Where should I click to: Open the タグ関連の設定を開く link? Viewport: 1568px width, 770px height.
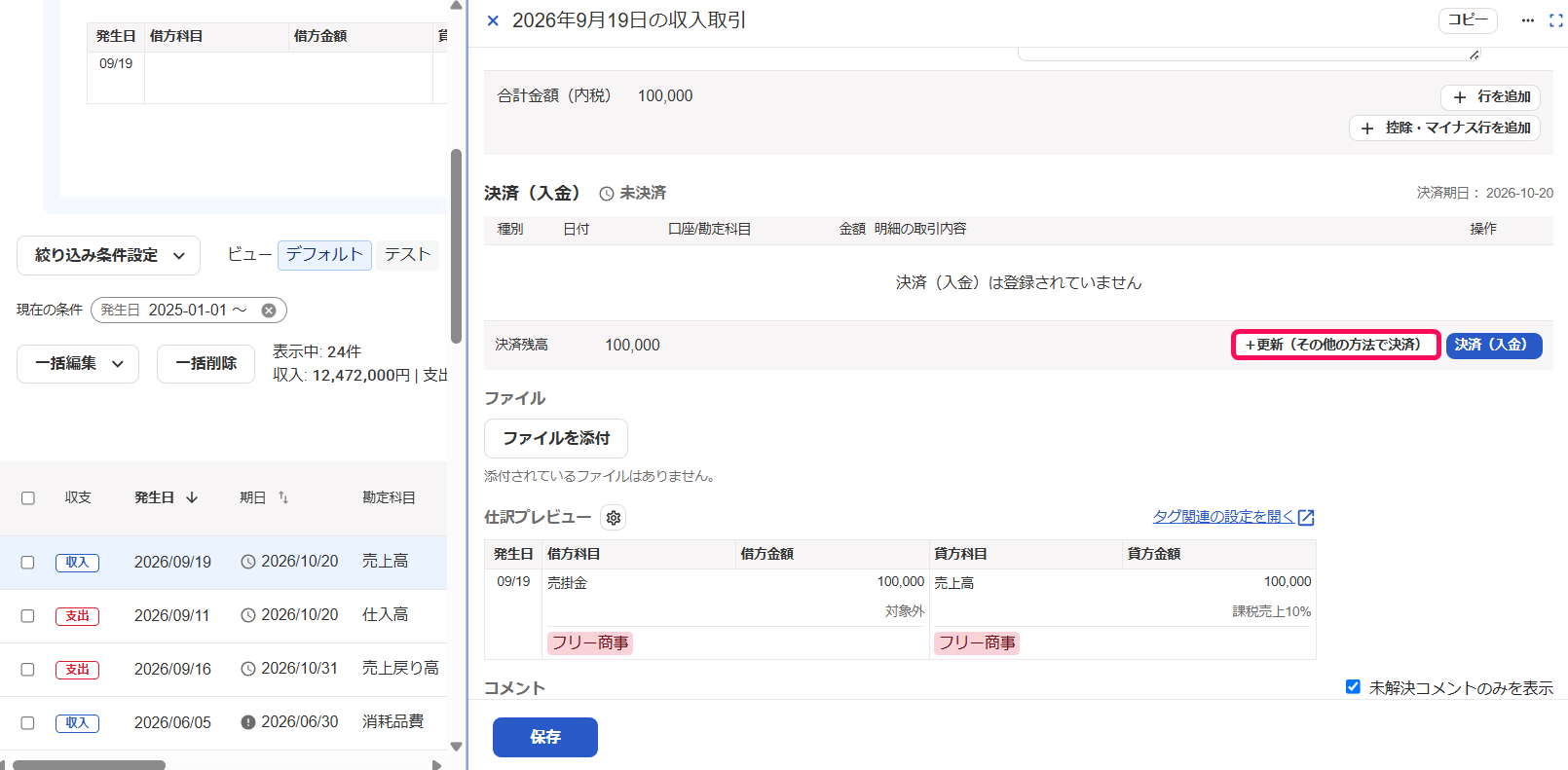[1223, 517]
